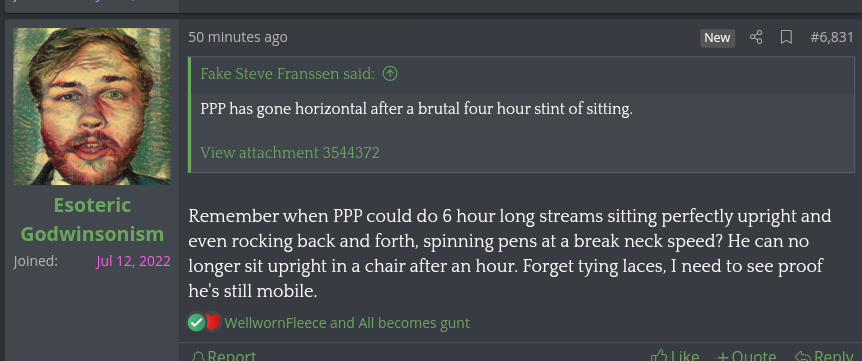Click the red heart reaction icon
This screenshot has width=862, height=361.
(x=213, y=323)
